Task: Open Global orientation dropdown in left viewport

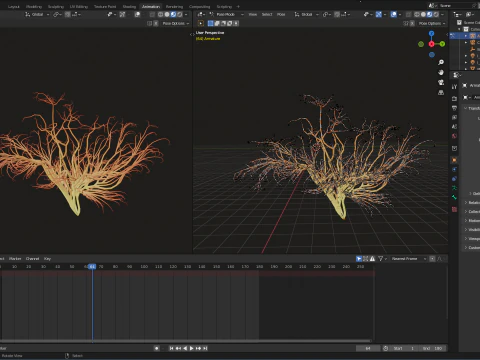Action: pyautogui.click(x=37, y=14)
